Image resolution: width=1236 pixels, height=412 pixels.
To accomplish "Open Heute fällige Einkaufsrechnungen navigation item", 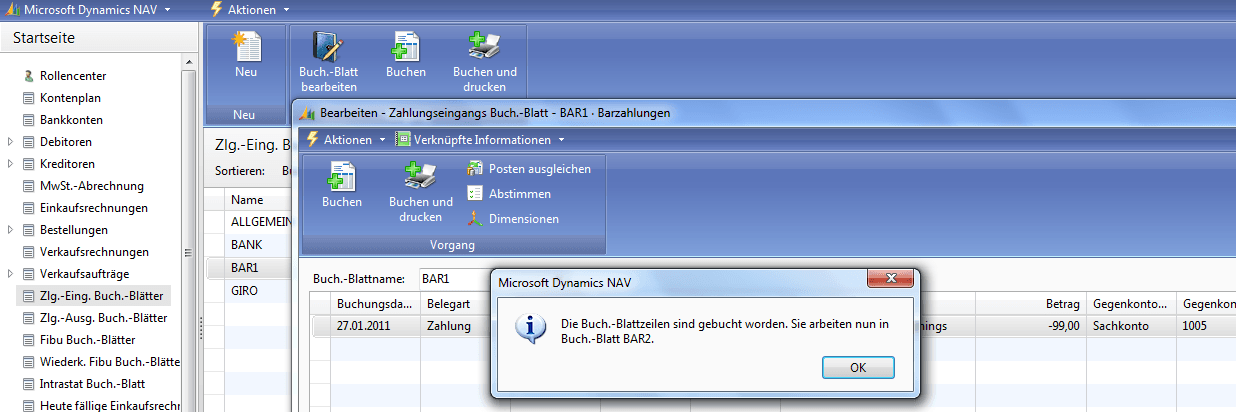I will [x=110, y=405].
